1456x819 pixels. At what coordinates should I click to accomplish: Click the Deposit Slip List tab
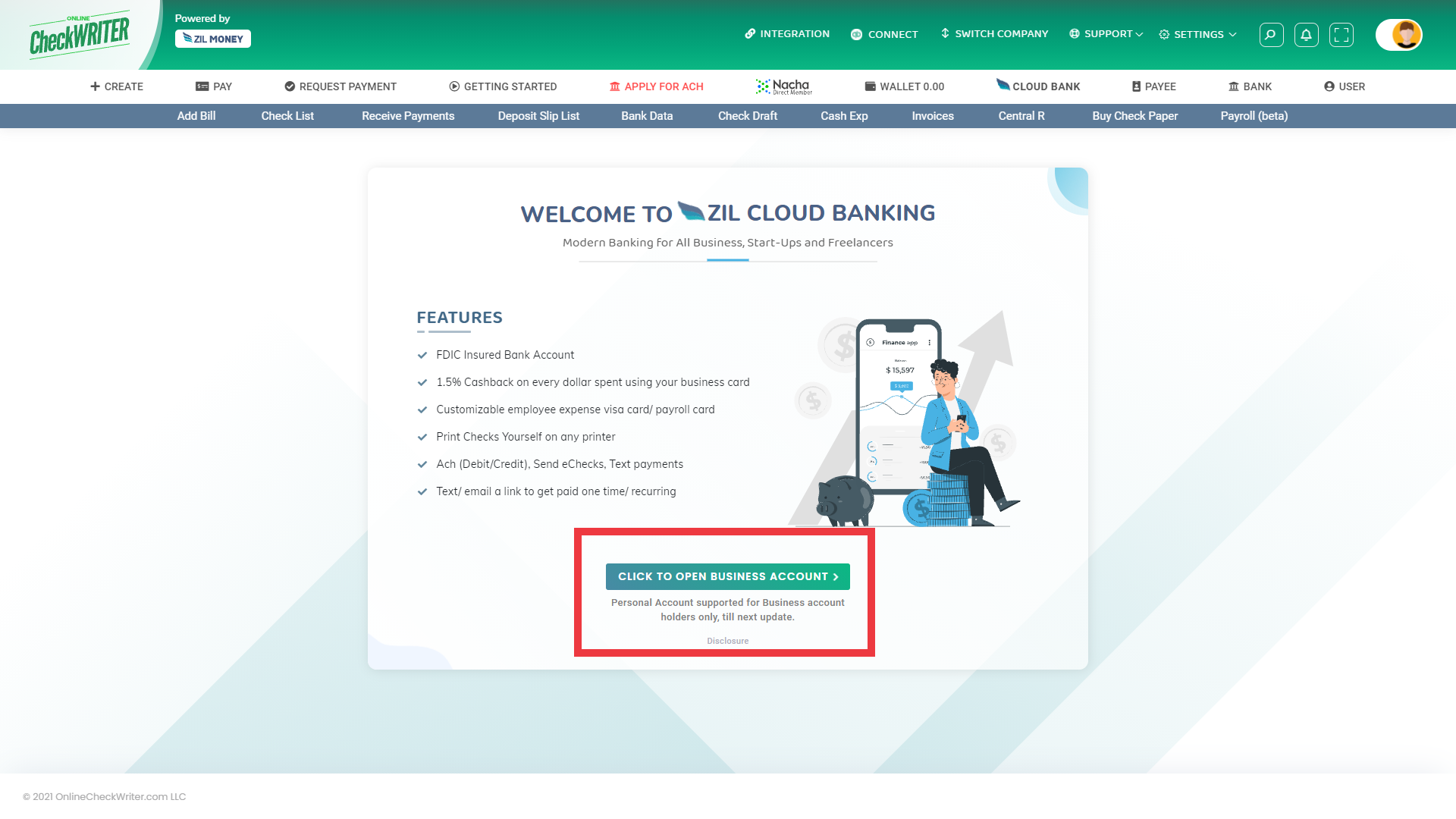coord(538,116)
